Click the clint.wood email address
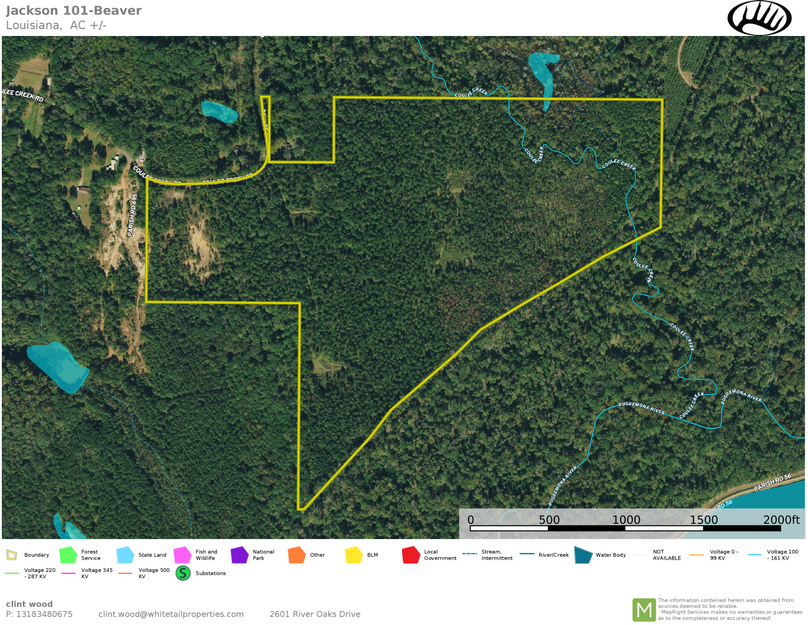808x625 pixels. point(171,614)
